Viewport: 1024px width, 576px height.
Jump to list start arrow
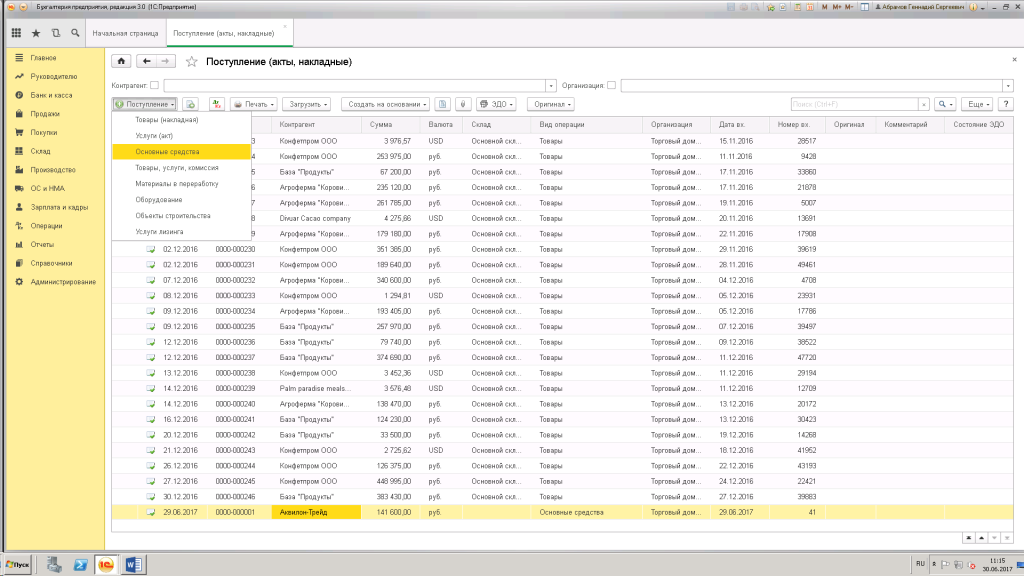pos(968,538)
